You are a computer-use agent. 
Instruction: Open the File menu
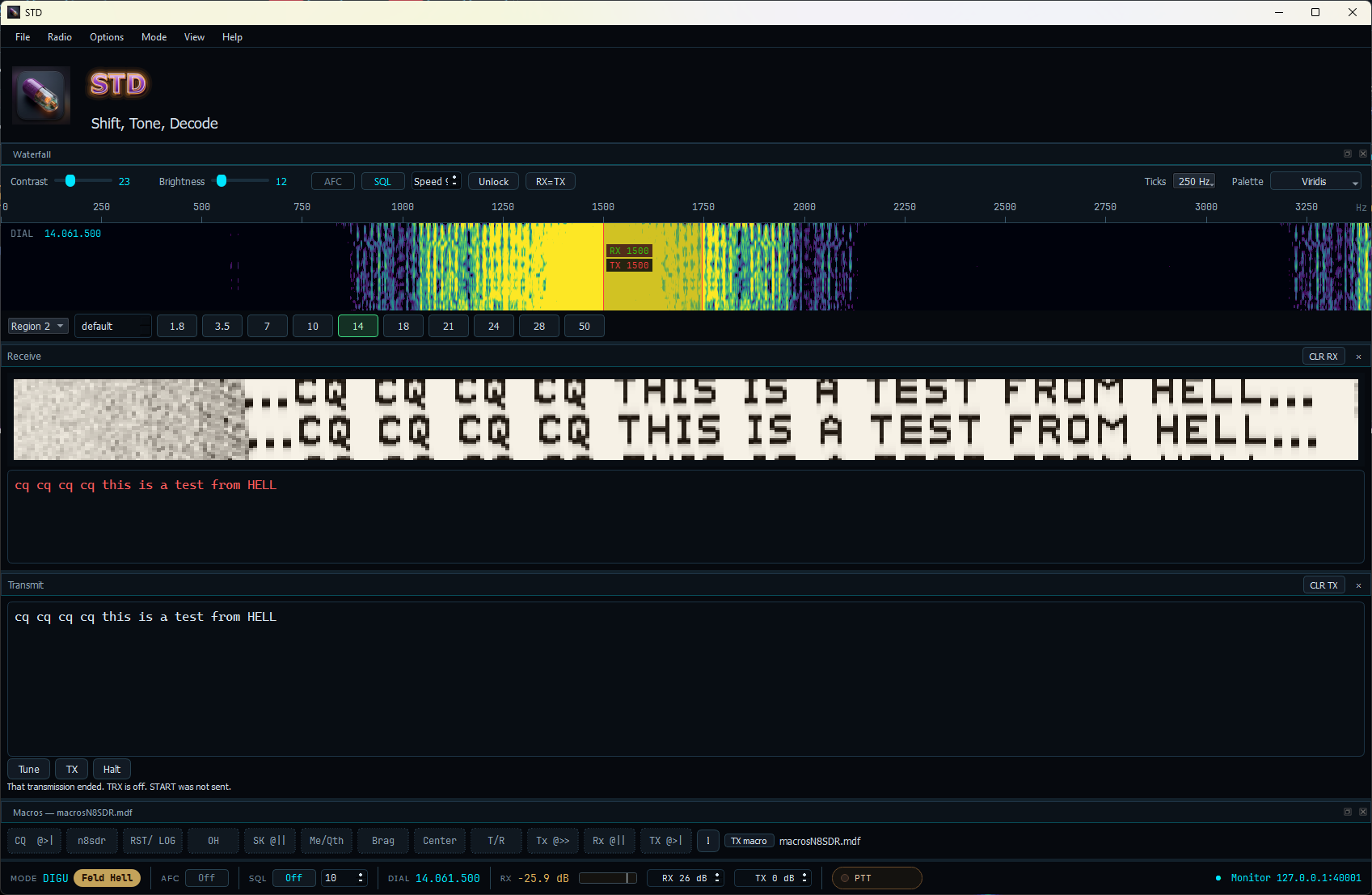pos(23,37)
